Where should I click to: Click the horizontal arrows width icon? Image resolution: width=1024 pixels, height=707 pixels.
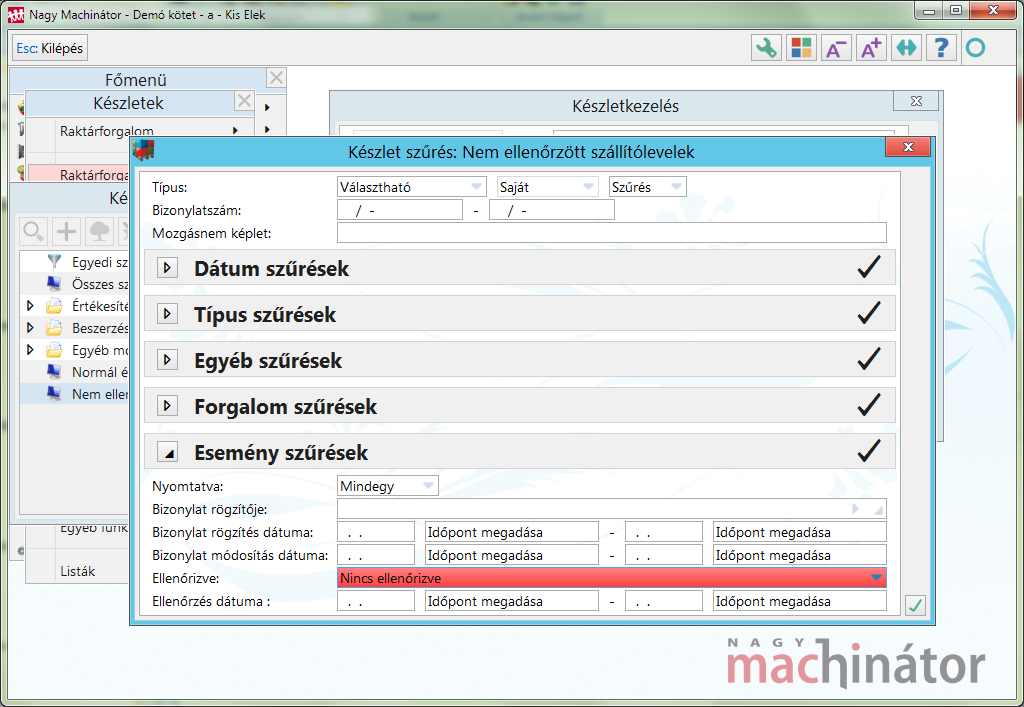click(x=906, y=48)
